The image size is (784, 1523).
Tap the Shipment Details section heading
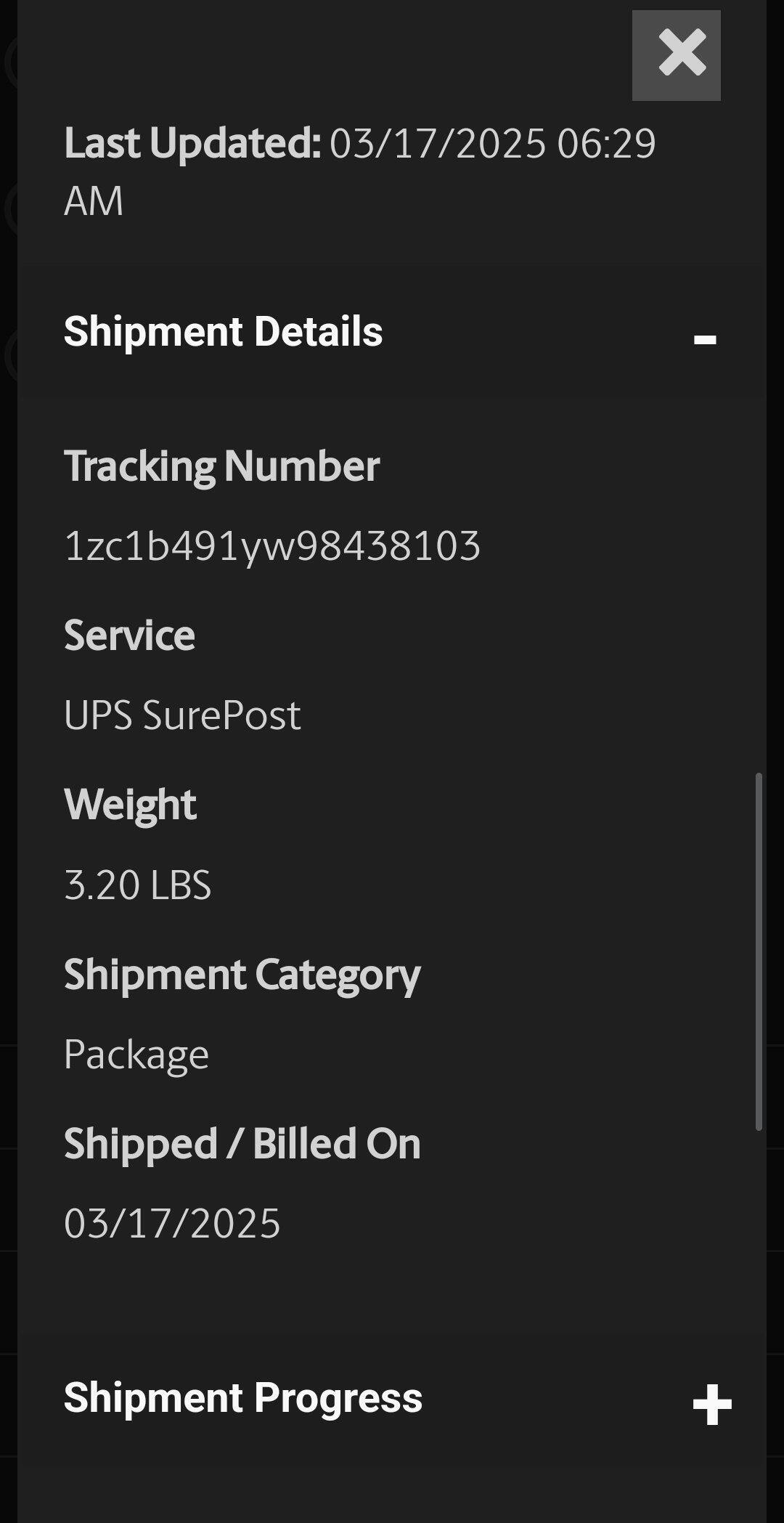point(223,331)
